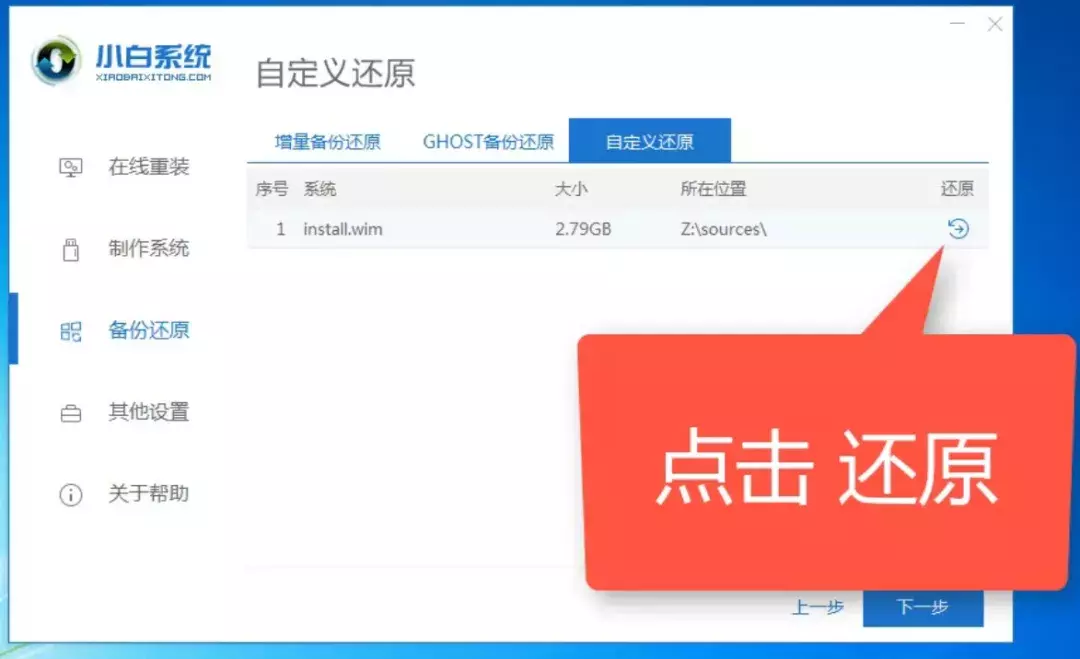The height and width of the screenshot is (659, 1080).
Task: Open 制作系统 in the sidebar
Action: point(149,248)
